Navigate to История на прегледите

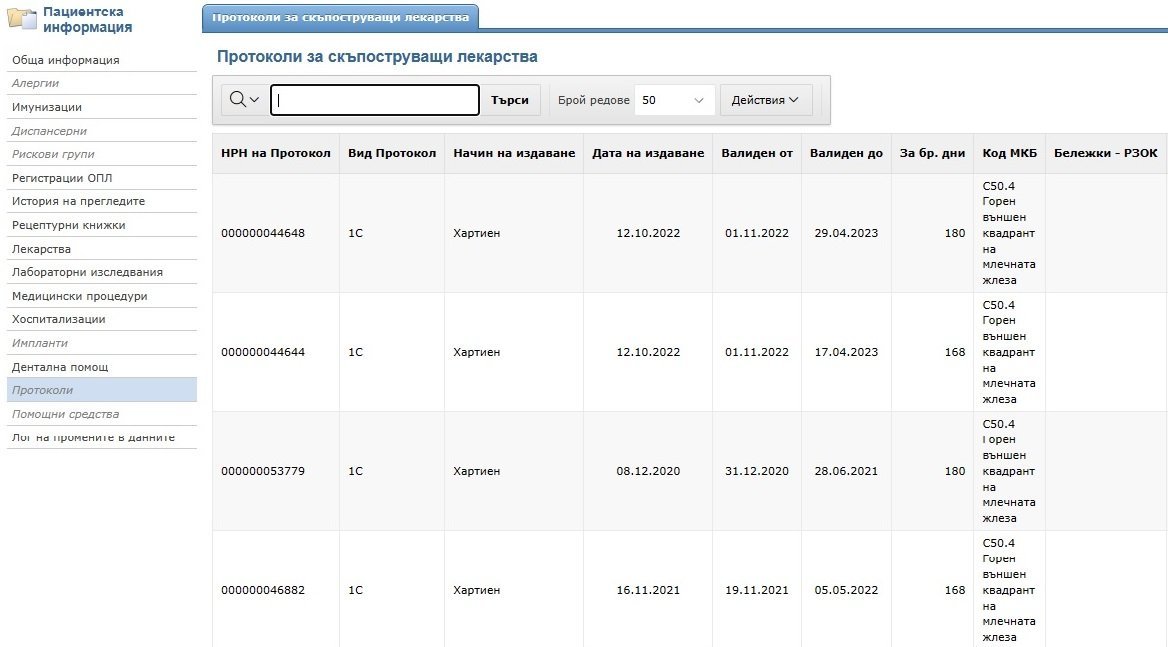point(78,201)
